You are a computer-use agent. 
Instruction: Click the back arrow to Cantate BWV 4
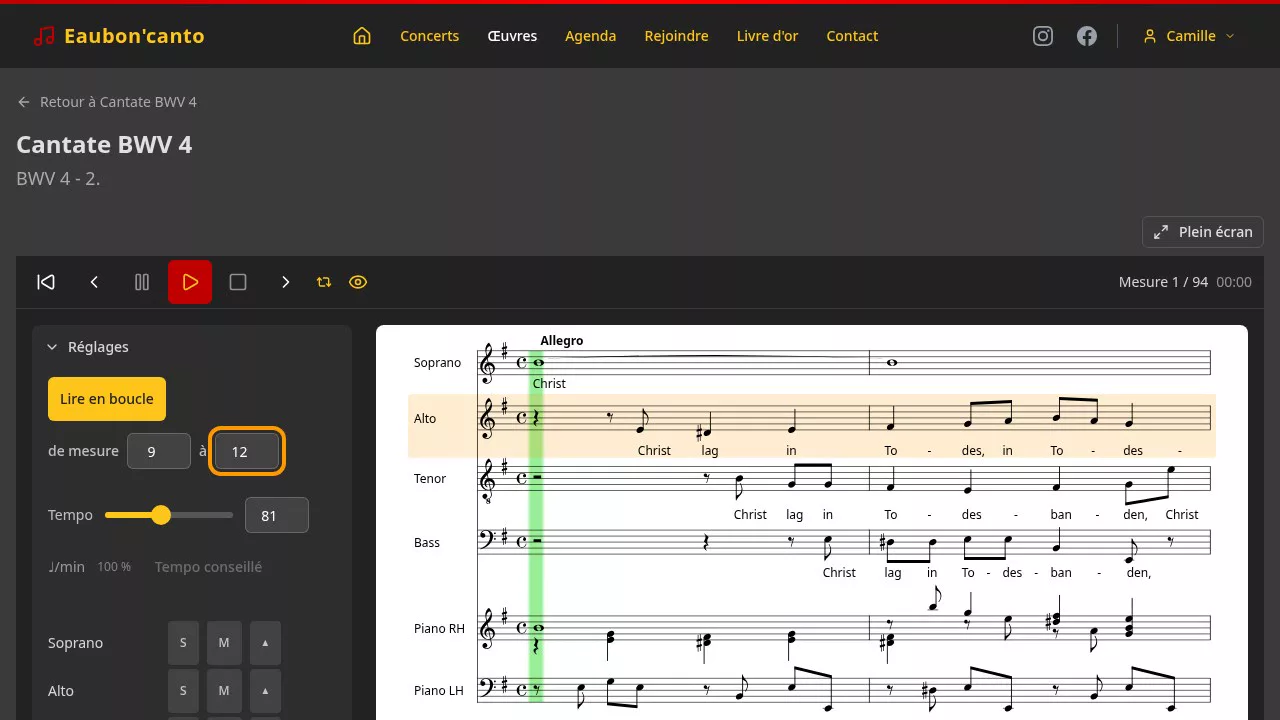point(24,102)
